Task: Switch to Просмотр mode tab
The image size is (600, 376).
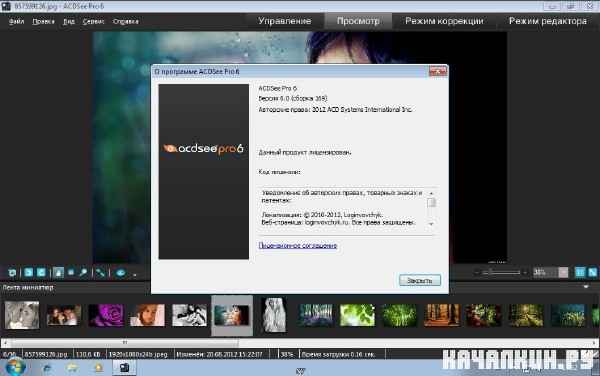Action: pyautogui.click(x=358, y=21)
